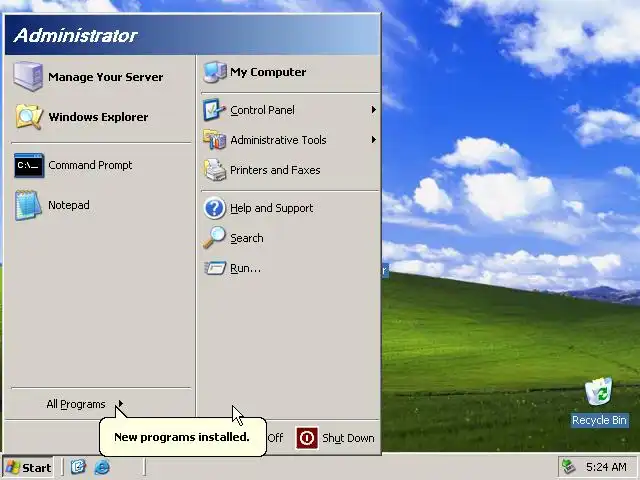This screenshot has height=480, width=640.
Task: Click the Manage Your Server icon
Action: 28,76
